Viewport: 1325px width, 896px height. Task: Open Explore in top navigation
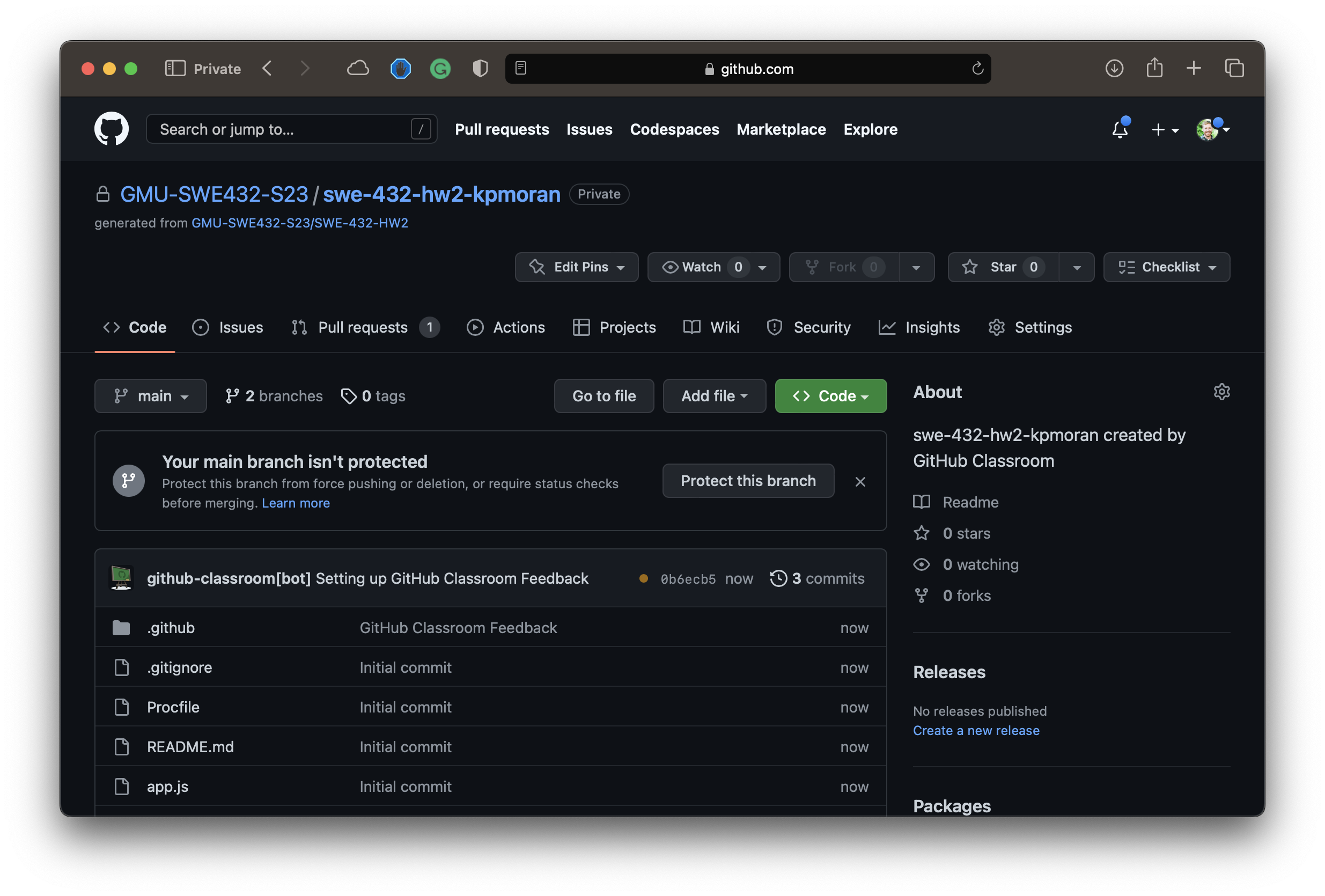(x=870, y=129)
